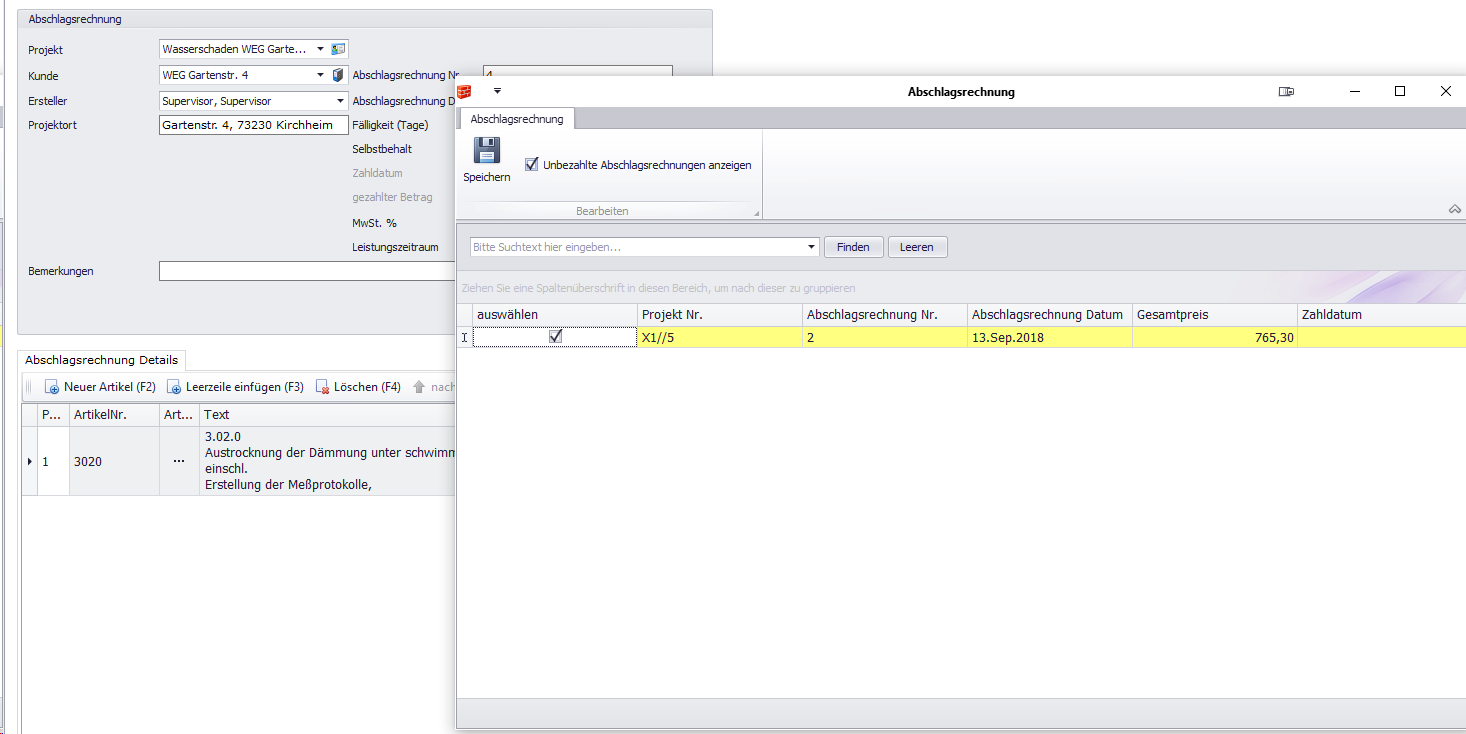The width and height of the screenshot is (1466, 734).
Task: Open quick access toolbar customize arrow
Action: pyautogui.click(x=497, y=92)
